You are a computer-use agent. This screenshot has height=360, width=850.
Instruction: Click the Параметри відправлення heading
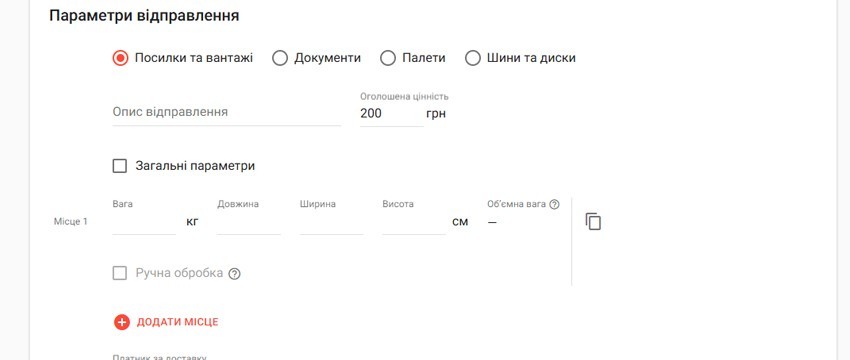[144, 15]
